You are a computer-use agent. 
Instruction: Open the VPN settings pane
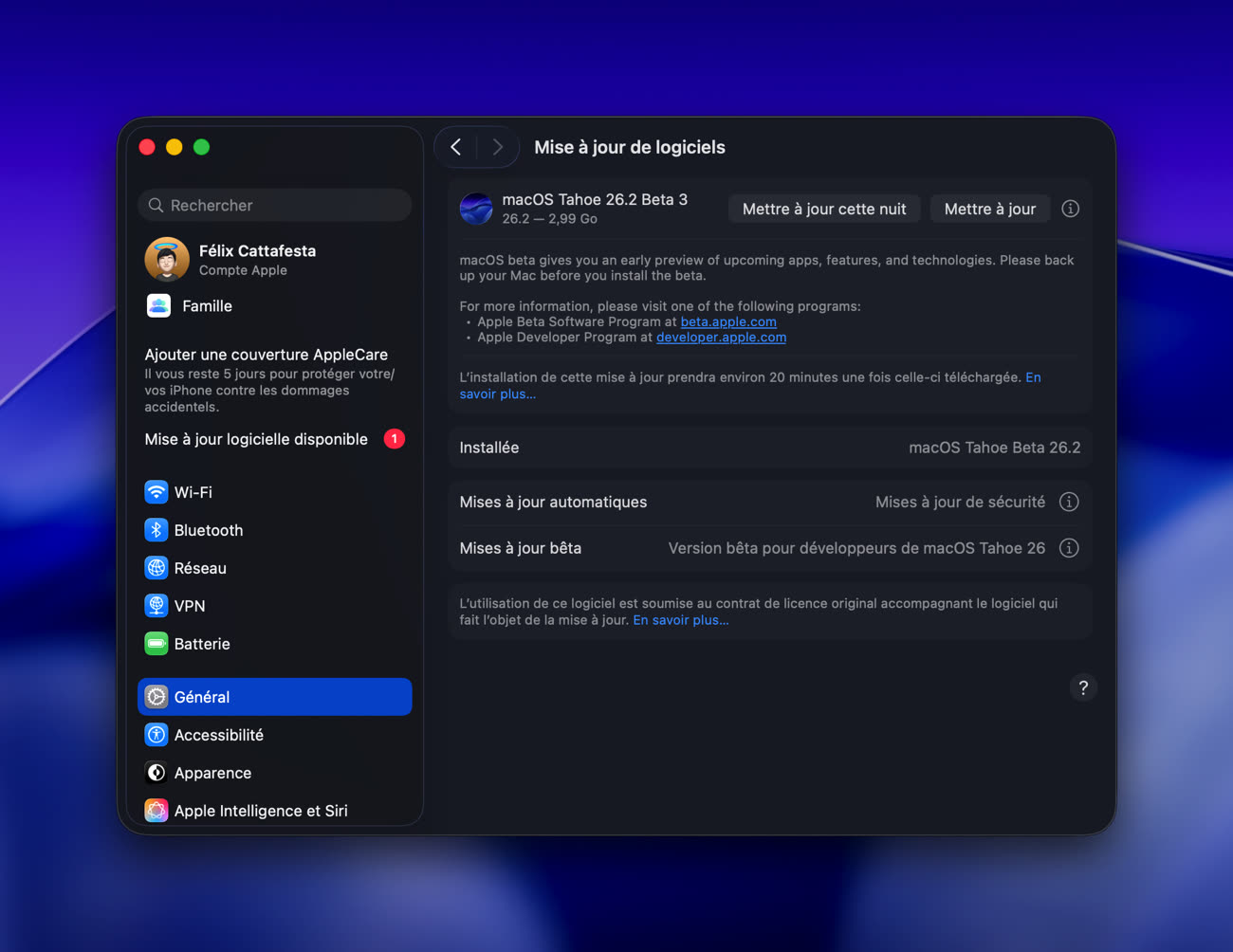tap(189, 606)
